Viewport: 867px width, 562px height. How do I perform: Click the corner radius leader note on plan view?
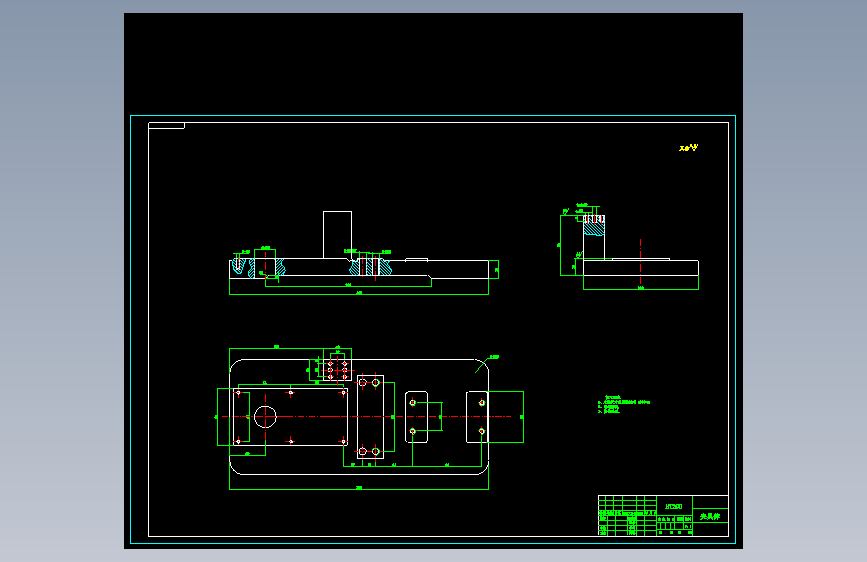coord(494,357)
